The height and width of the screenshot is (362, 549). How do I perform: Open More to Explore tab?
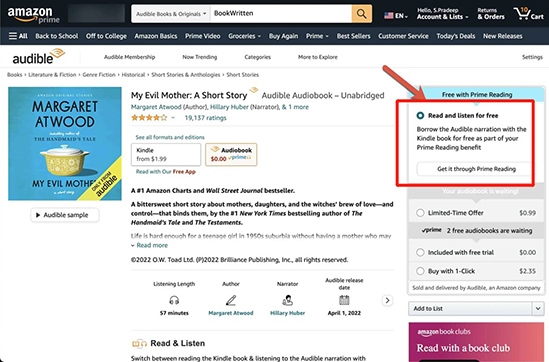point(318,57)
